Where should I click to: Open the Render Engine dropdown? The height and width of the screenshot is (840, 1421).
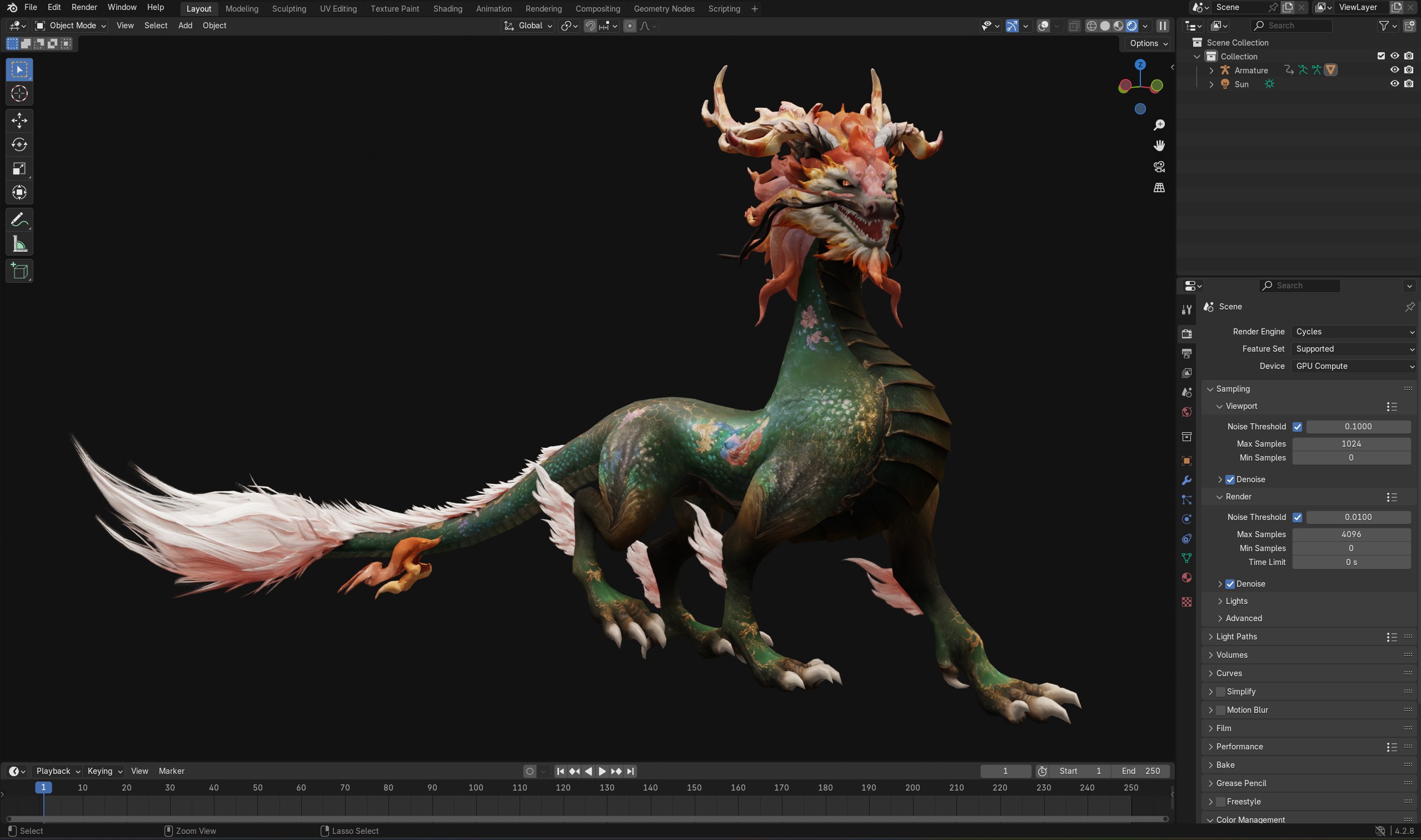(x=1354, y=332)
